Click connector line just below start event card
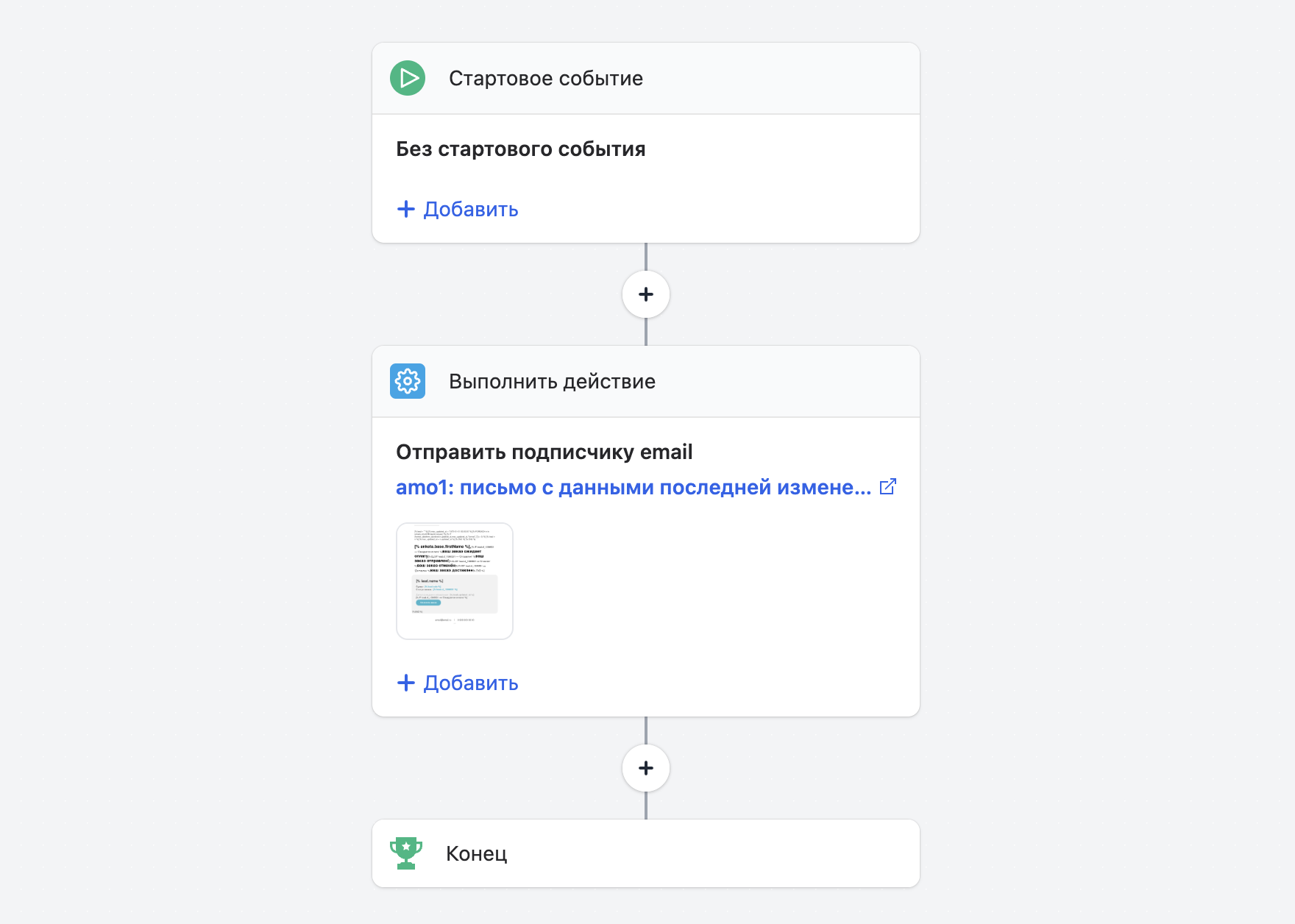 646,256
